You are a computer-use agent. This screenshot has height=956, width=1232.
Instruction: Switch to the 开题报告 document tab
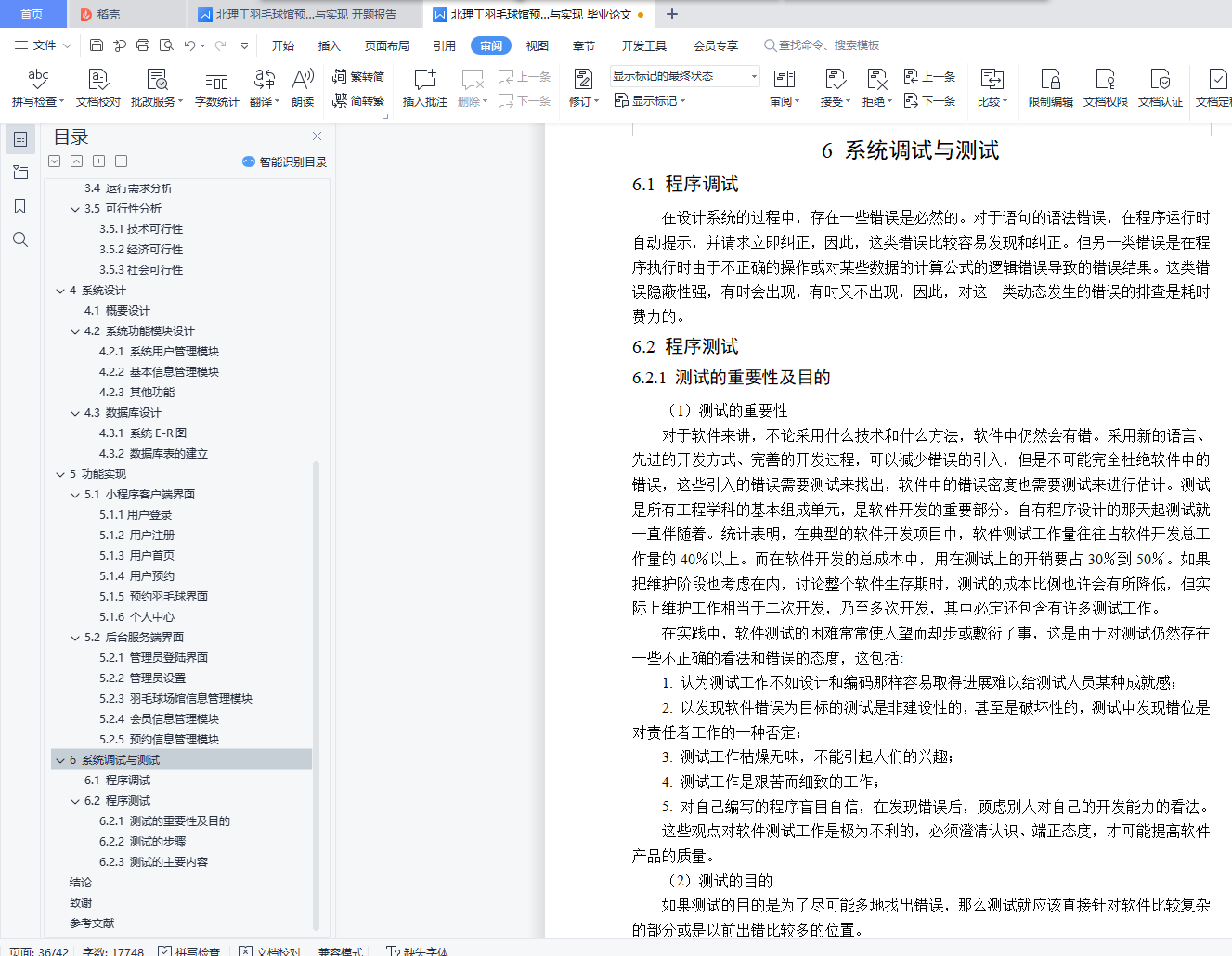[x=305, y=14]
